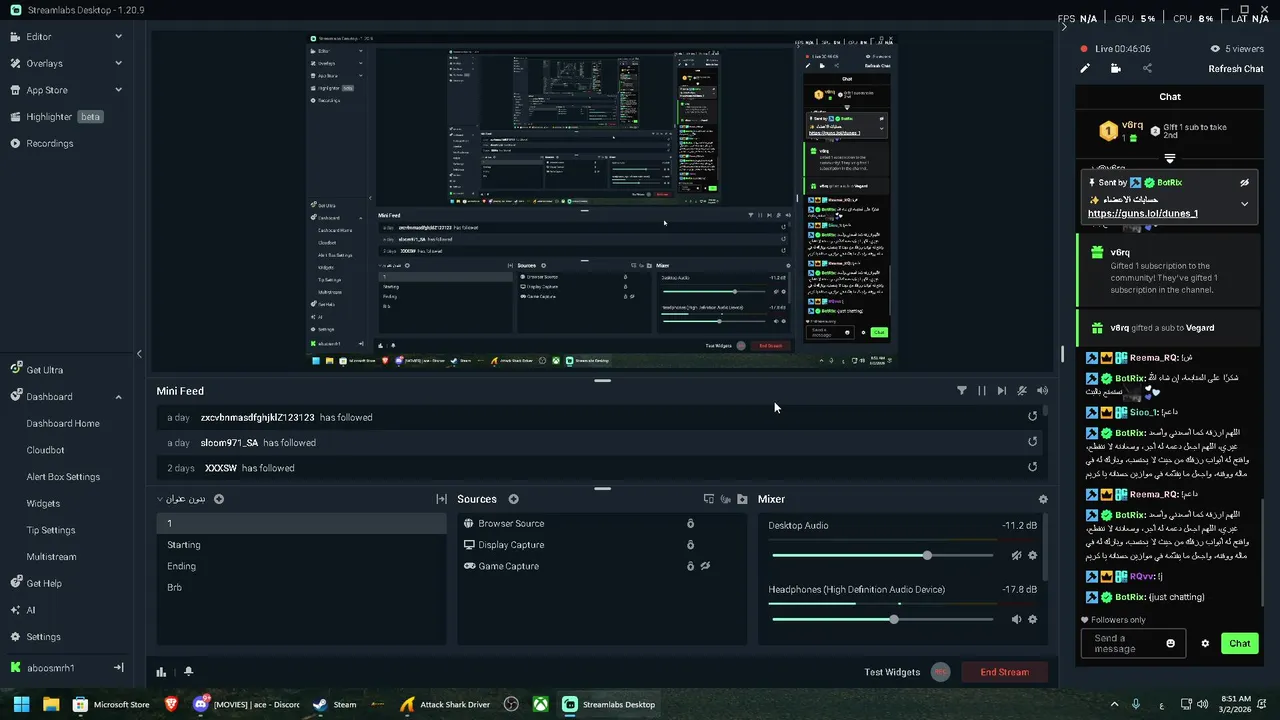This screenshot has width=1280, height=720.
Task: Expand the Editor dropdown chevron
Action: [x=118, y=37]
